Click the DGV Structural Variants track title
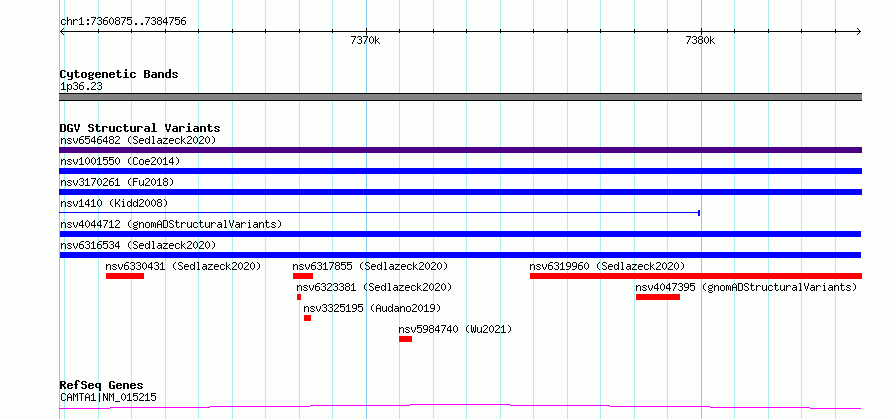Screen dimensions: 890x419 click(x=140, y=128)
